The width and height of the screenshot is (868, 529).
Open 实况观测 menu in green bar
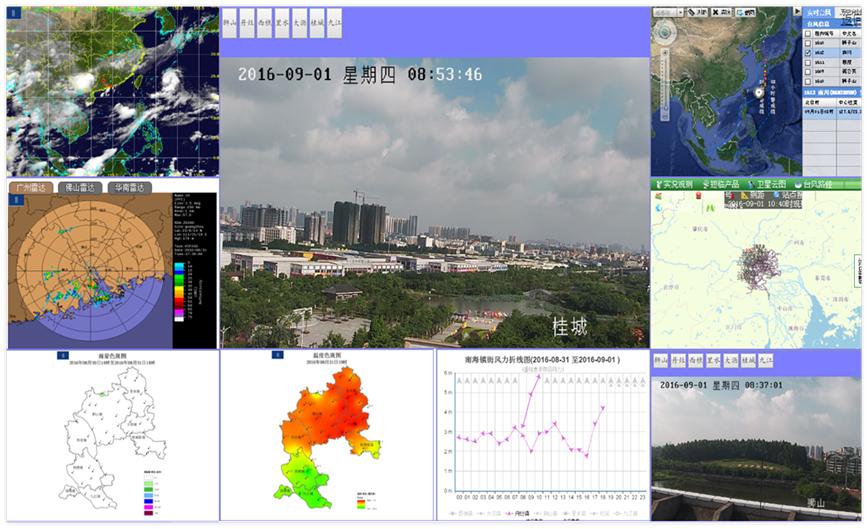(x=674, y=184)
